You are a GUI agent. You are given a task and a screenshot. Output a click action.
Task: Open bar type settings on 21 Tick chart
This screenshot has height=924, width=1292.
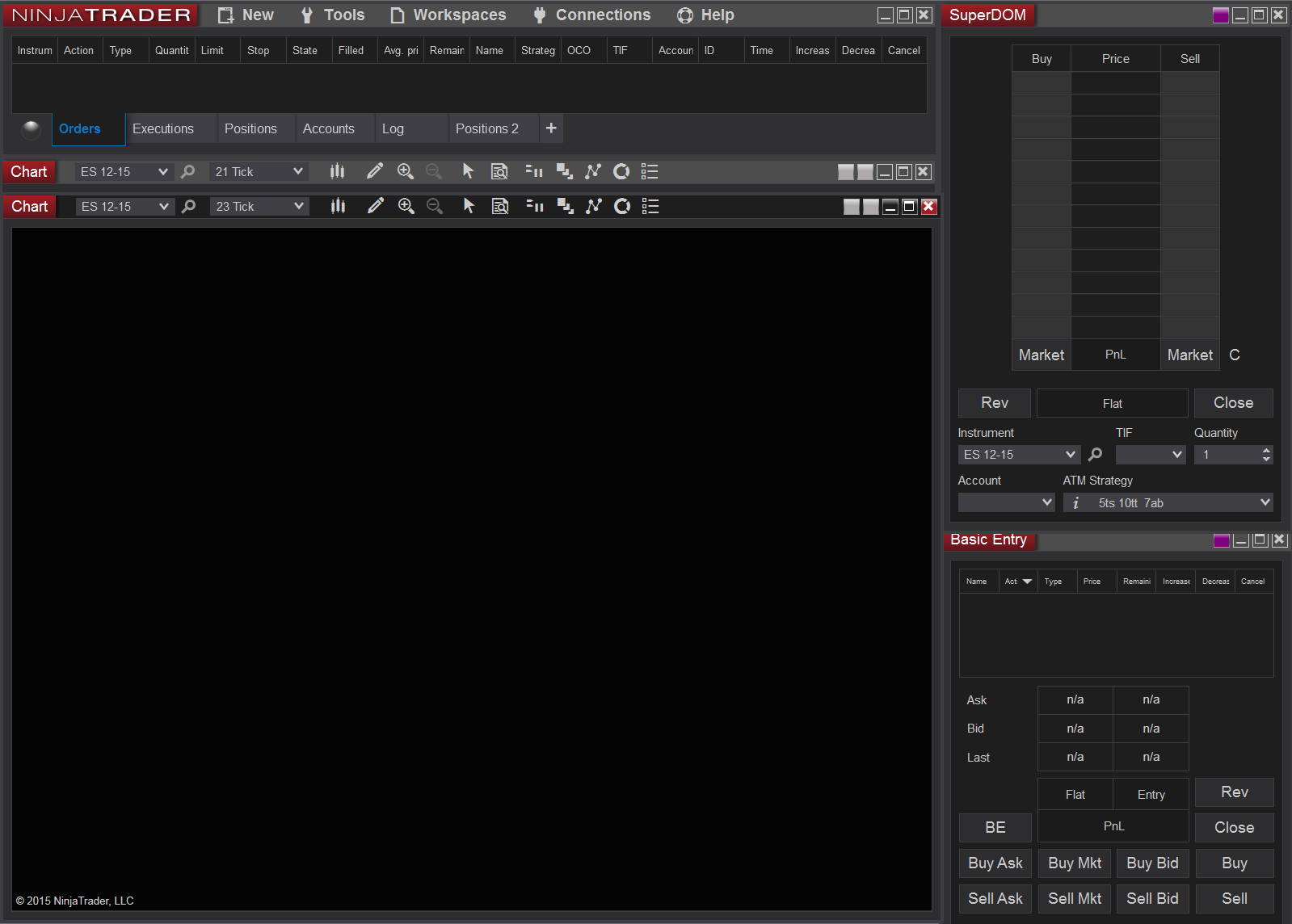coord(337,171)
